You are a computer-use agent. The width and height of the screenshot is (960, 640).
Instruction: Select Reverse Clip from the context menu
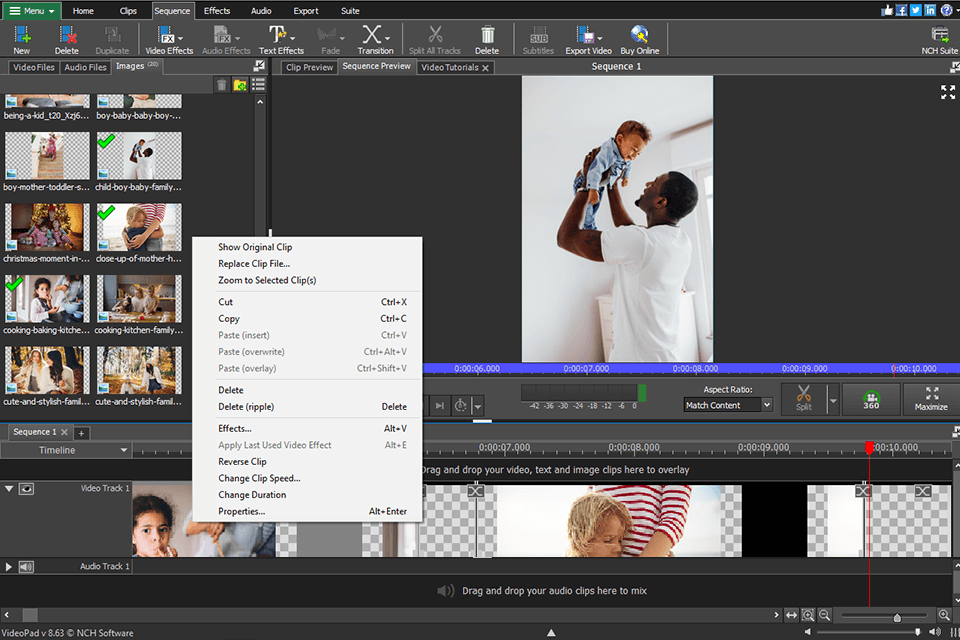tap(245, 462)
